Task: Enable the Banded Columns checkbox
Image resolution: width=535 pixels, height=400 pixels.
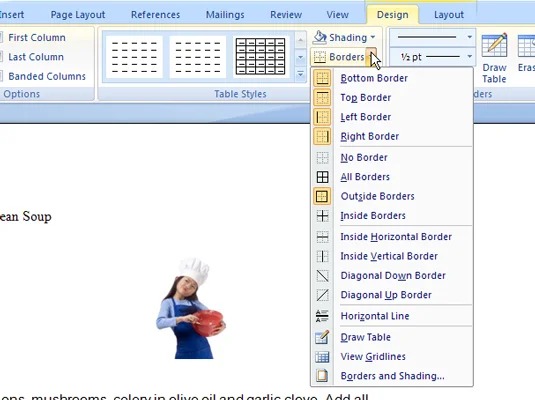Action: pos(1,76)
